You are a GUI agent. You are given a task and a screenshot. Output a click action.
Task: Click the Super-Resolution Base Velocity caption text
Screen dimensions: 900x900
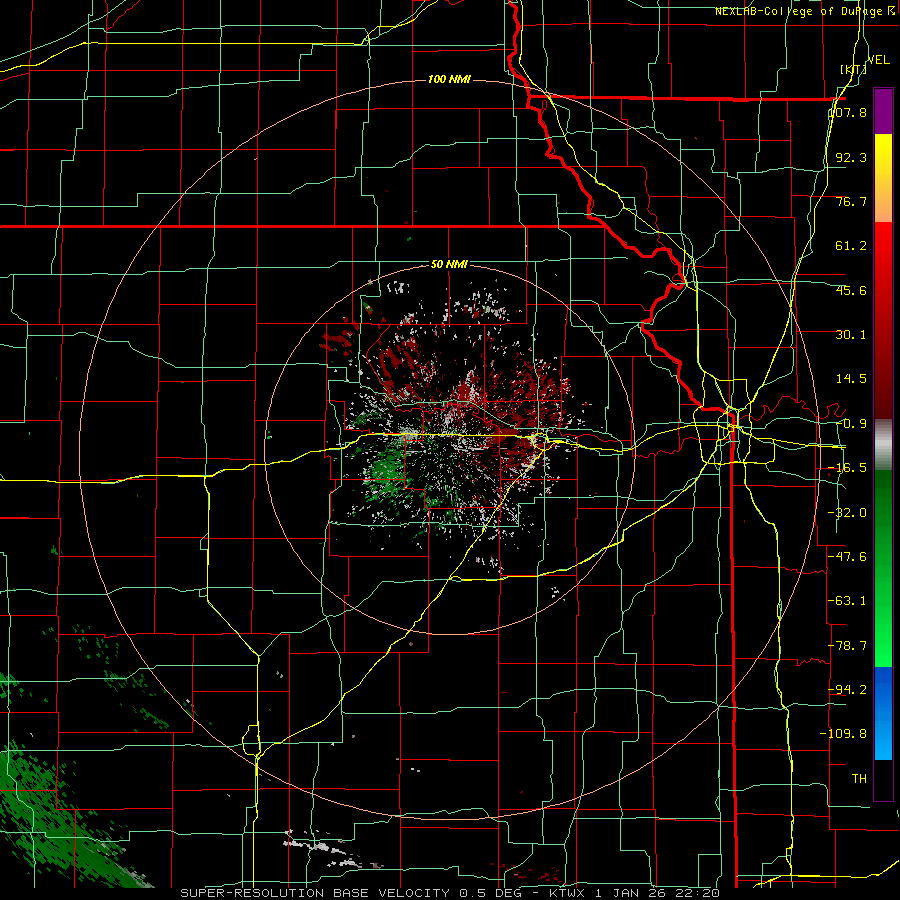449,893
